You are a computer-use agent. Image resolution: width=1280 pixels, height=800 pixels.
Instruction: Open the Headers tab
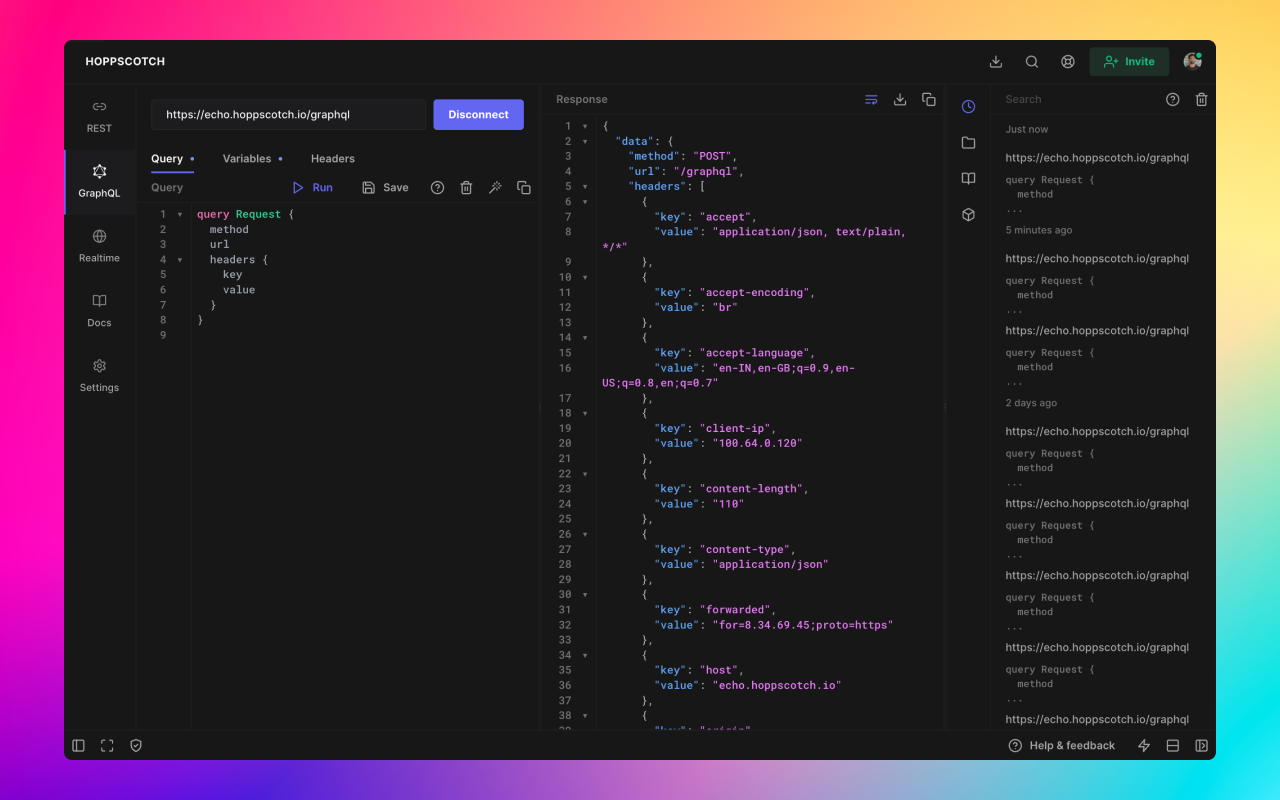333,159
